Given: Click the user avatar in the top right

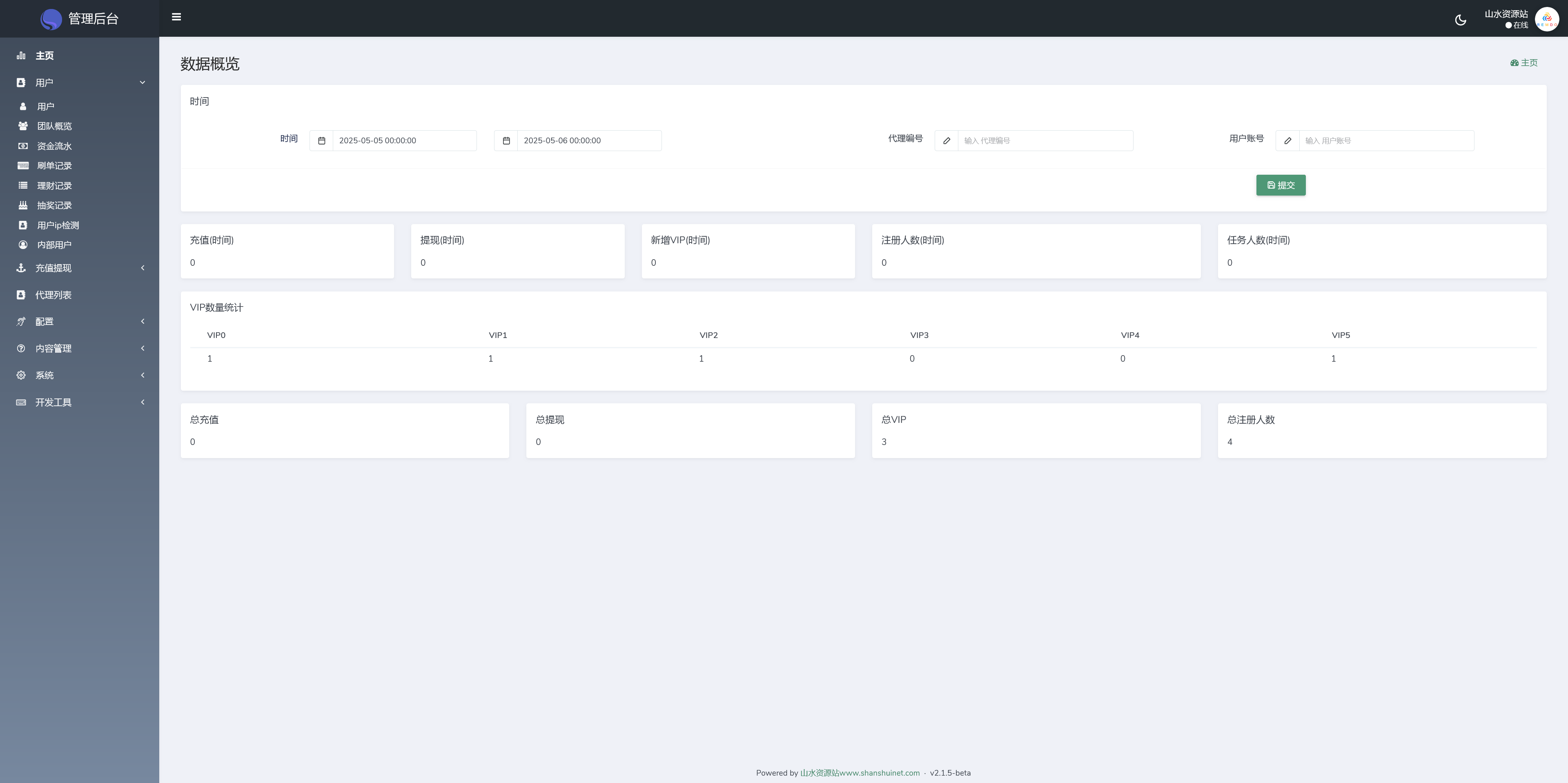Looking at the screenshot, I should 1547,19.
